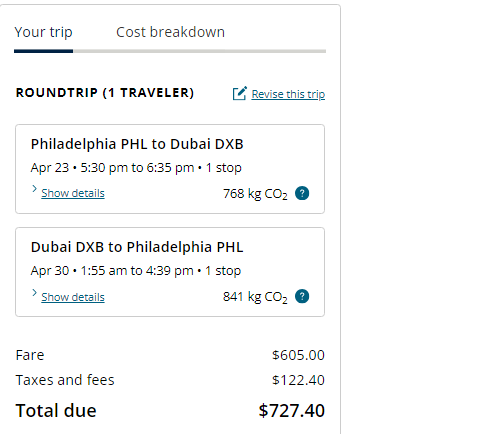The height and width of the screenshot is (434, 500).
Task: Click the Apr 30 departure time line
Action: tap(136, 271)
